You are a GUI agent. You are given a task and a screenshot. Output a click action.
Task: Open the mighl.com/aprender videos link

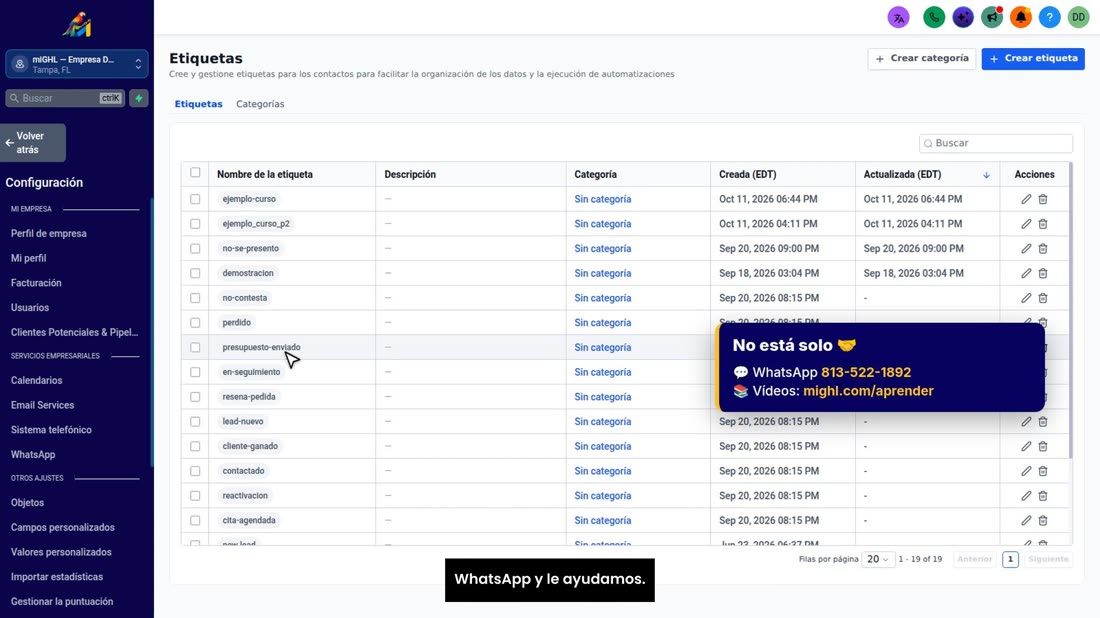point(868,391)
